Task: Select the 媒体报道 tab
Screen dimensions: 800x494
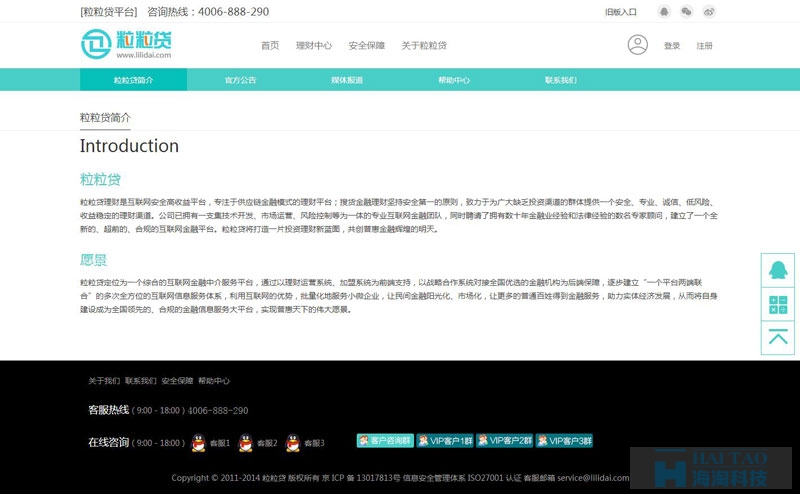Action: [x=347, y=80]
